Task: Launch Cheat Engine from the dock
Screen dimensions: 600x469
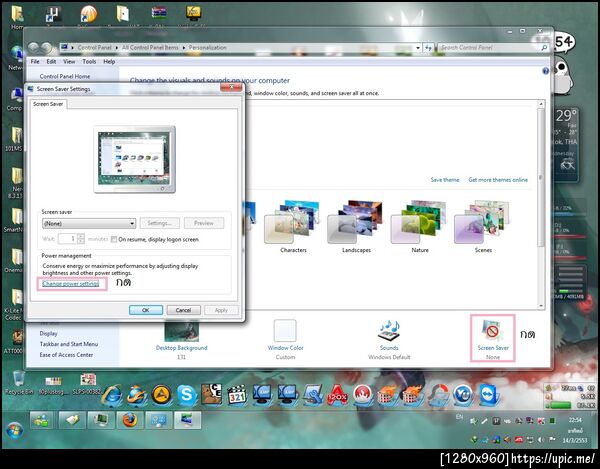Action: pyautogui.click(x=212, y=394)
